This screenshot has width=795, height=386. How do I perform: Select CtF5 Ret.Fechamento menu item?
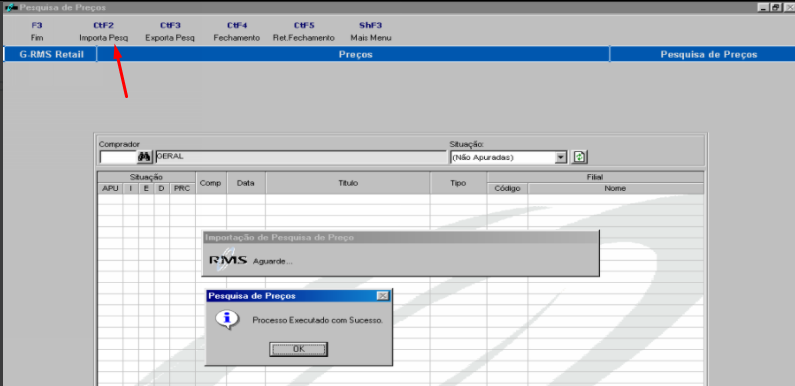click(x=304, y=31)
